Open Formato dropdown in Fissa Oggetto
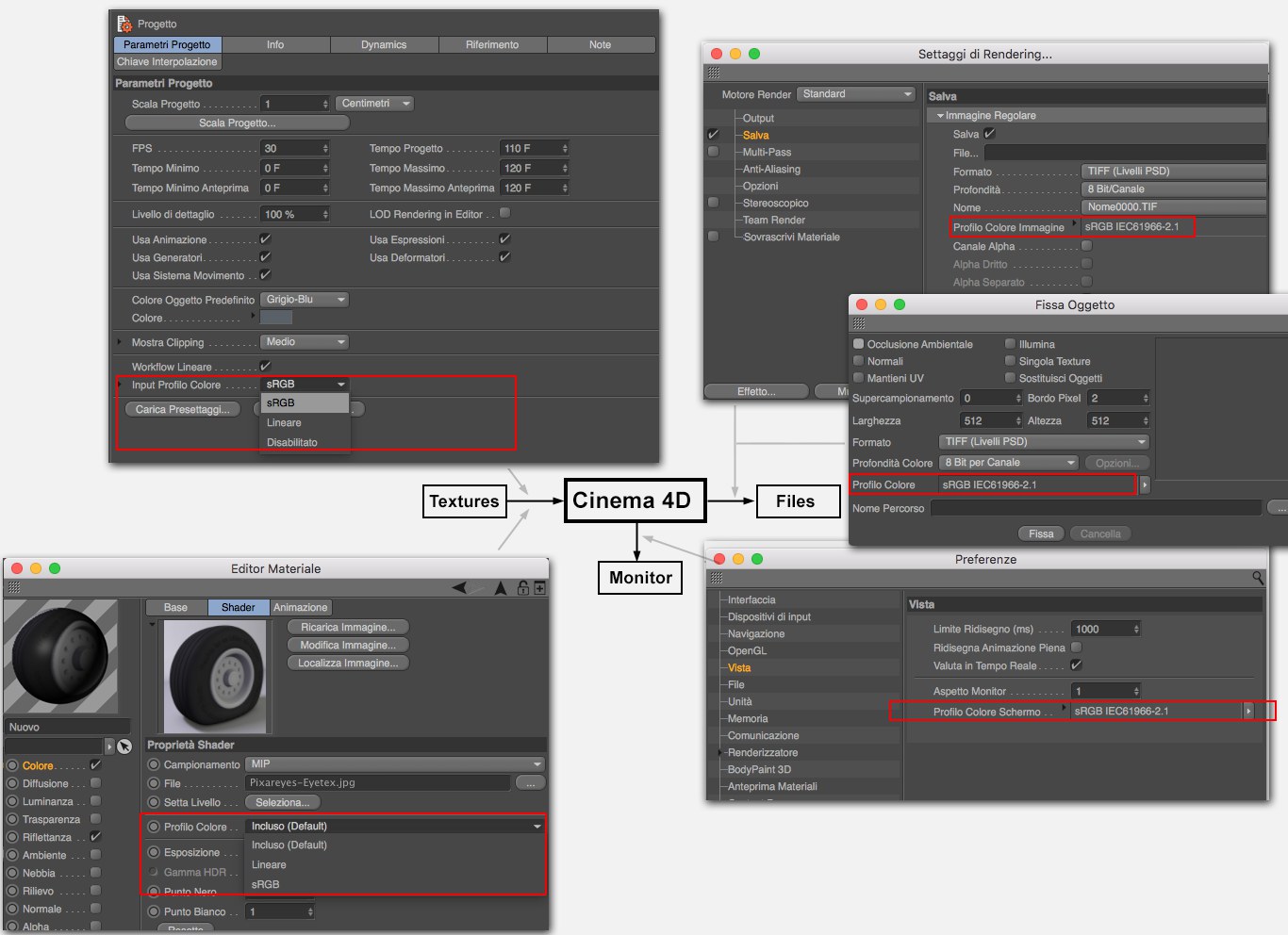This screenshot has height=935, width=1288. click(x=1044, y=442)
